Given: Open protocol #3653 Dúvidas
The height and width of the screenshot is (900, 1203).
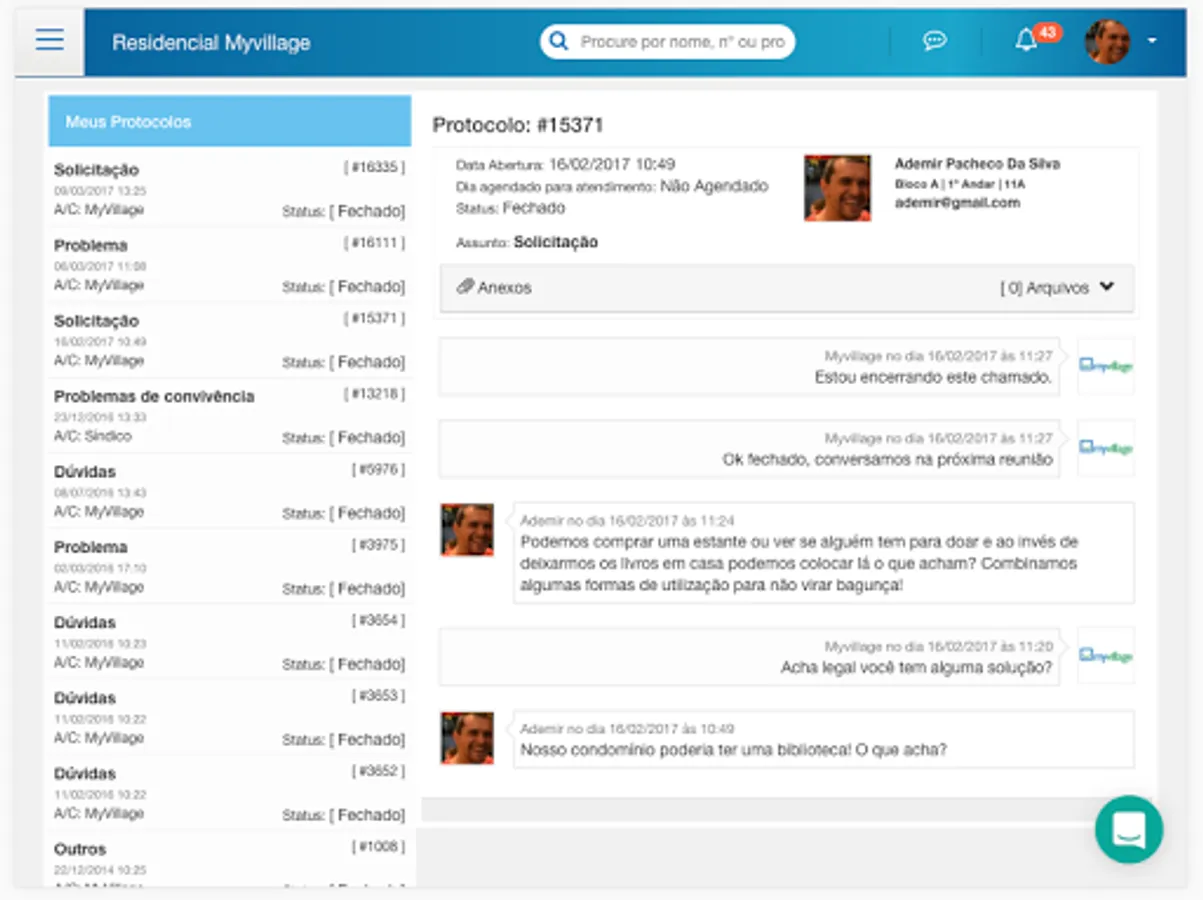Looking at the screenshot, I should 230,718.
